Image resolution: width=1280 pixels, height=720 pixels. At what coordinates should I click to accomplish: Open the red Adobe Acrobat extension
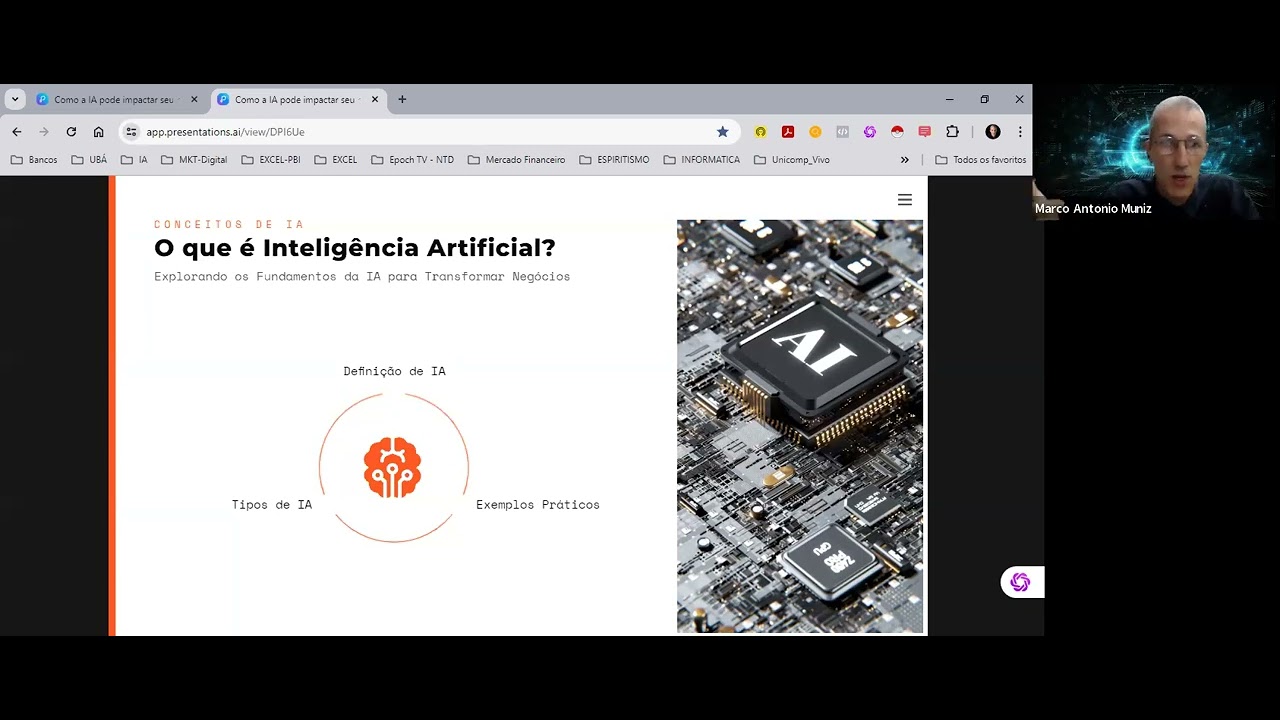pos(788,132)
